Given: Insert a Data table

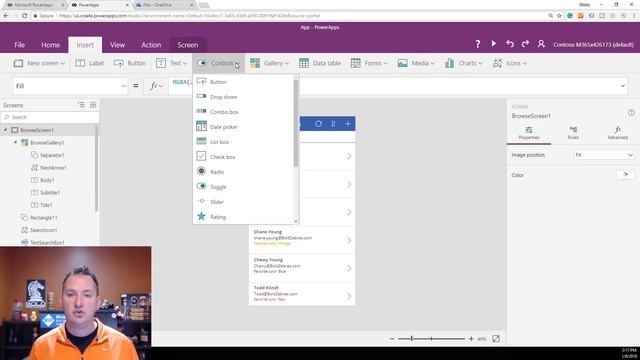Looking at the screenshot, I should click(320, 63).
